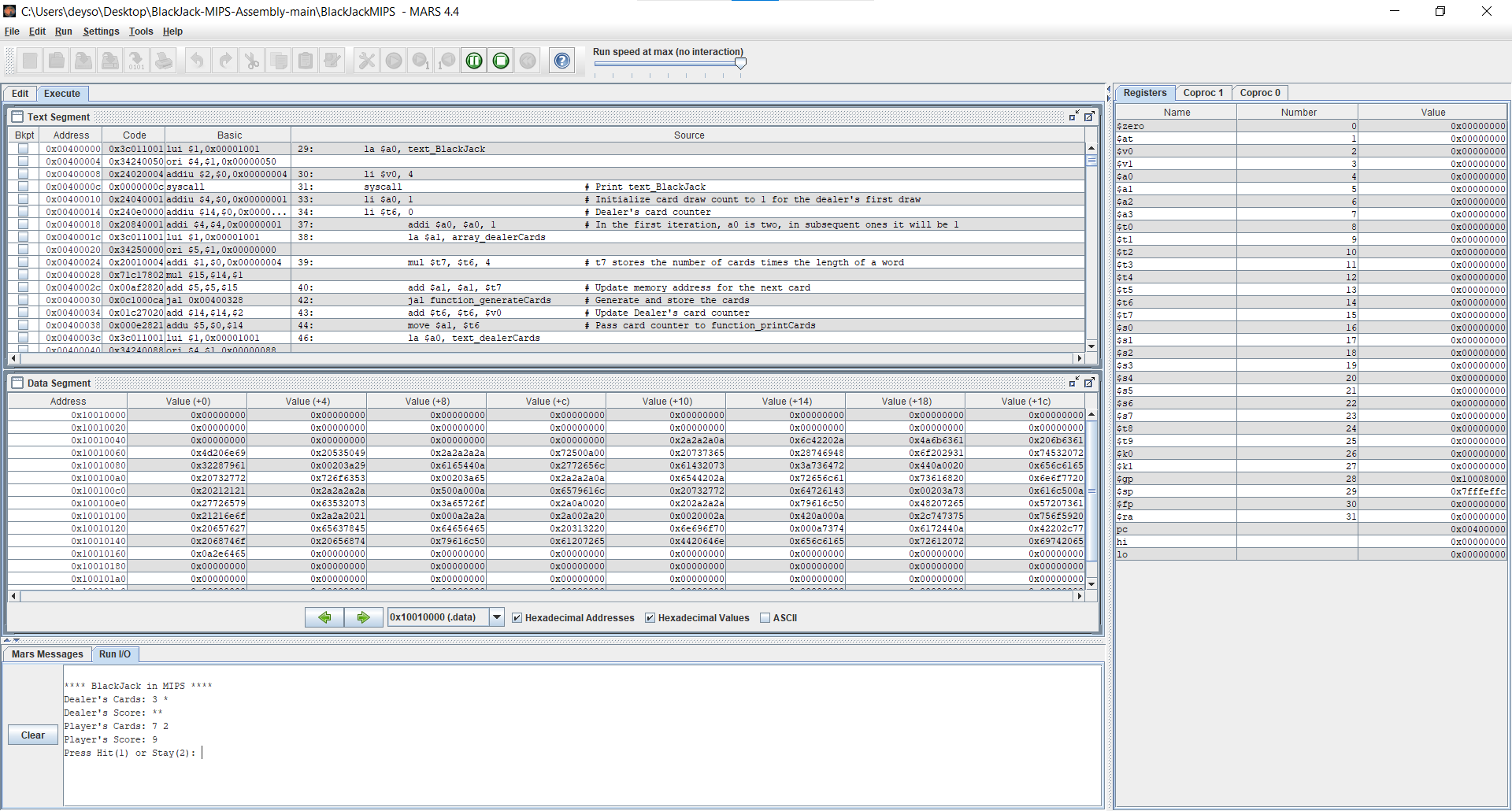Open the Settings menu
Screen dimensions: 1512x811
click(101, 31)
